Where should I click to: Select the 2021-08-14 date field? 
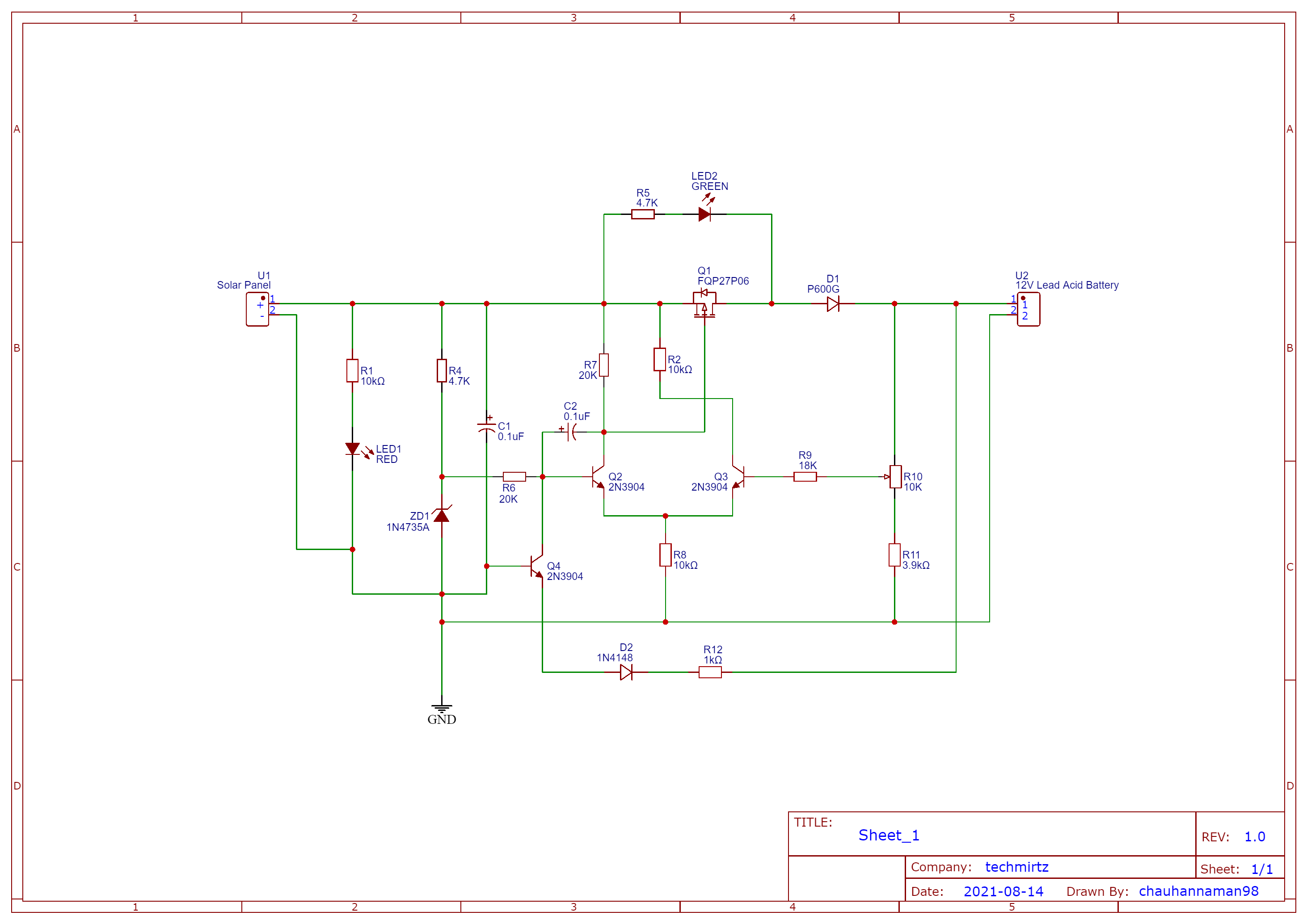(x=1003, y=891)
